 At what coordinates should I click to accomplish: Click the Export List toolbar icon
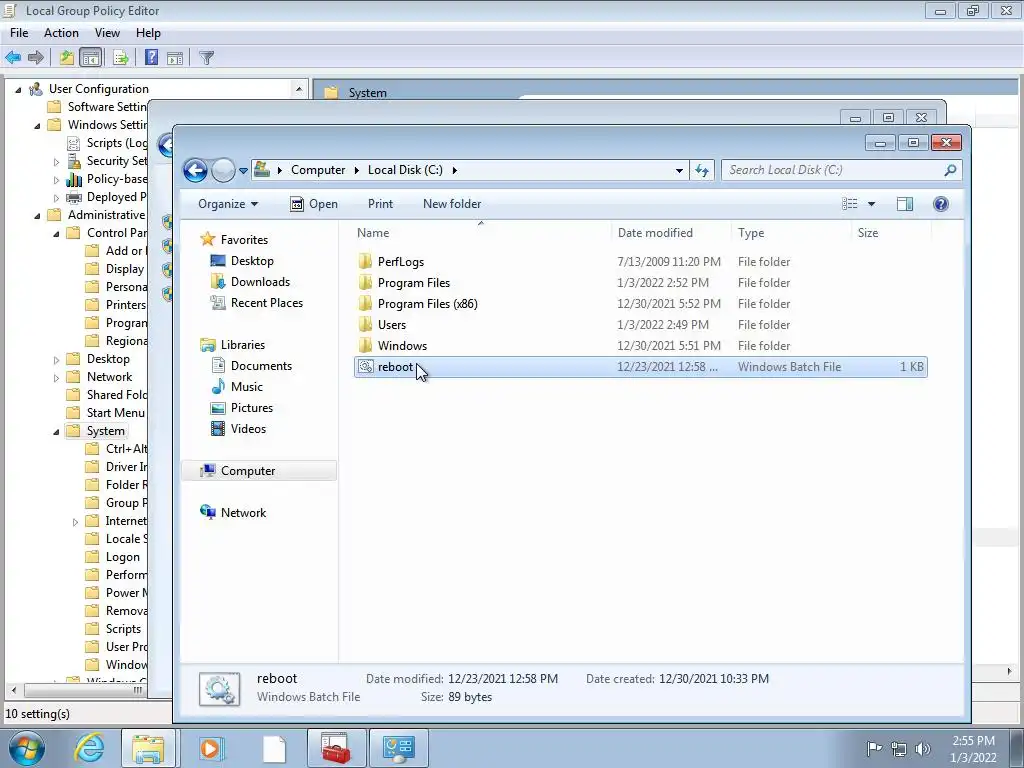point(121,57)
